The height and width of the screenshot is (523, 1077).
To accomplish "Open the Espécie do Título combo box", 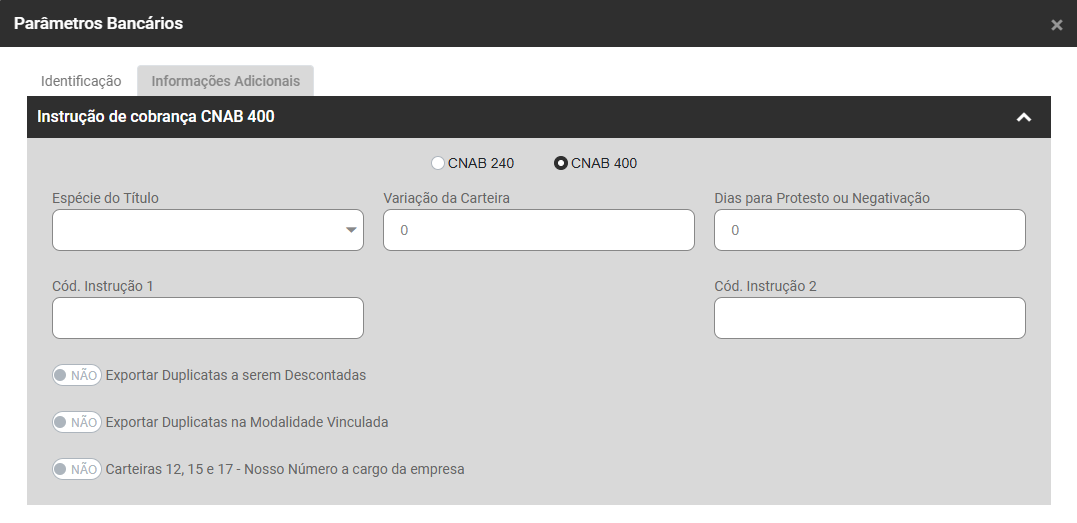I will click(x=195, y=230).
